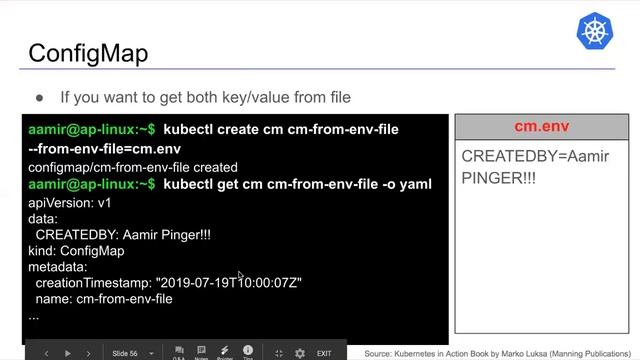
Task: Click 'CREATEDBY: Aamir Pinger!!!' line
Action: tap(123, 235)
